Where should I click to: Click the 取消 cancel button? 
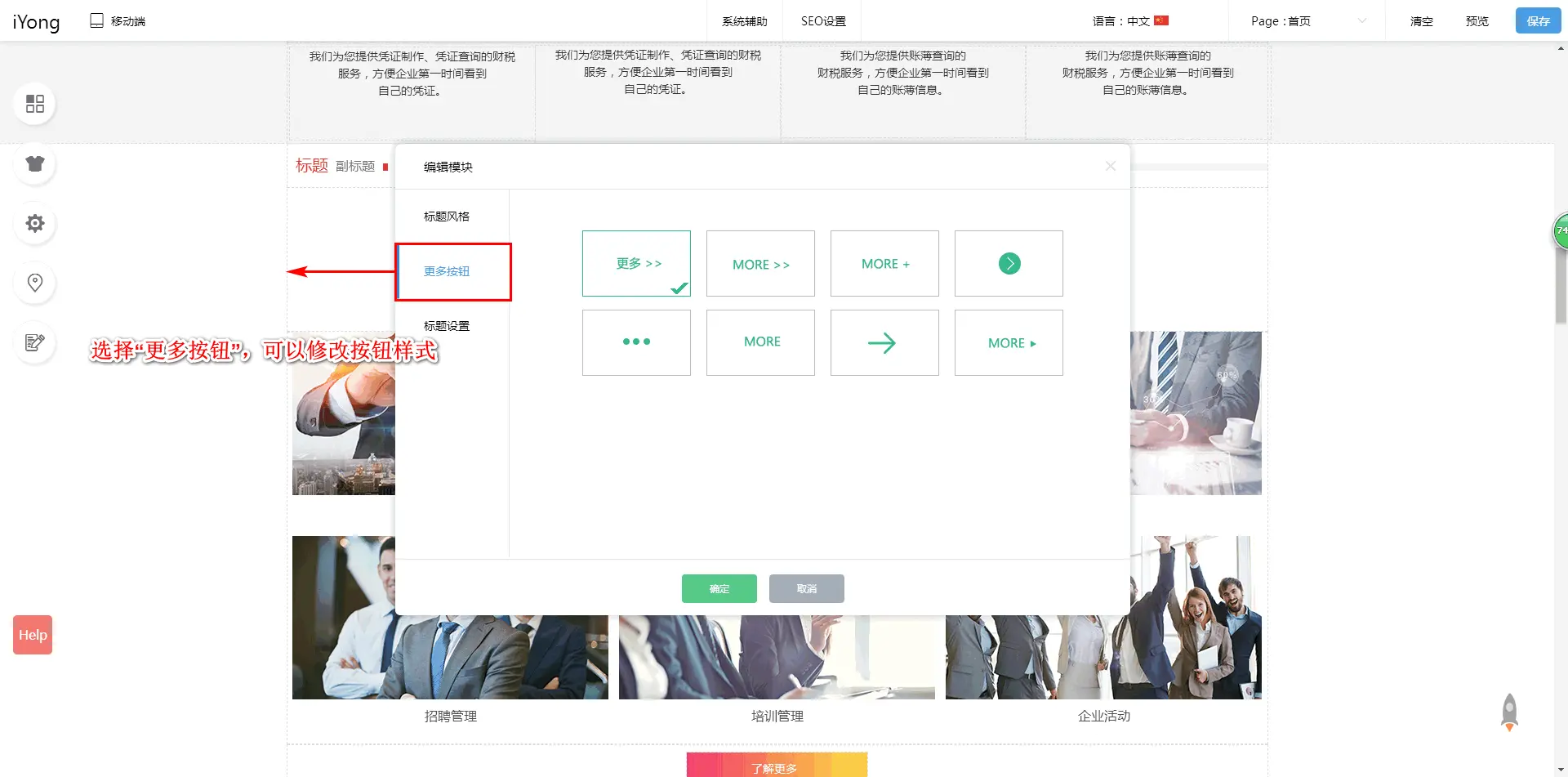806,588
